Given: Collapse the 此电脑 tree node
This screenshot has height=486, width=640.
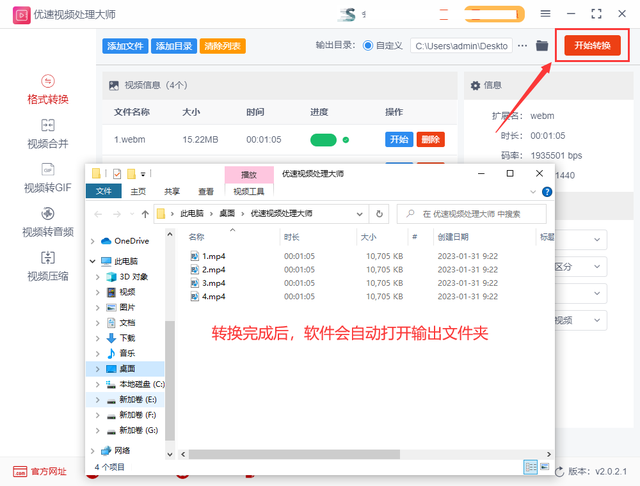Looking at the screenshot, I should pos(93,261).
